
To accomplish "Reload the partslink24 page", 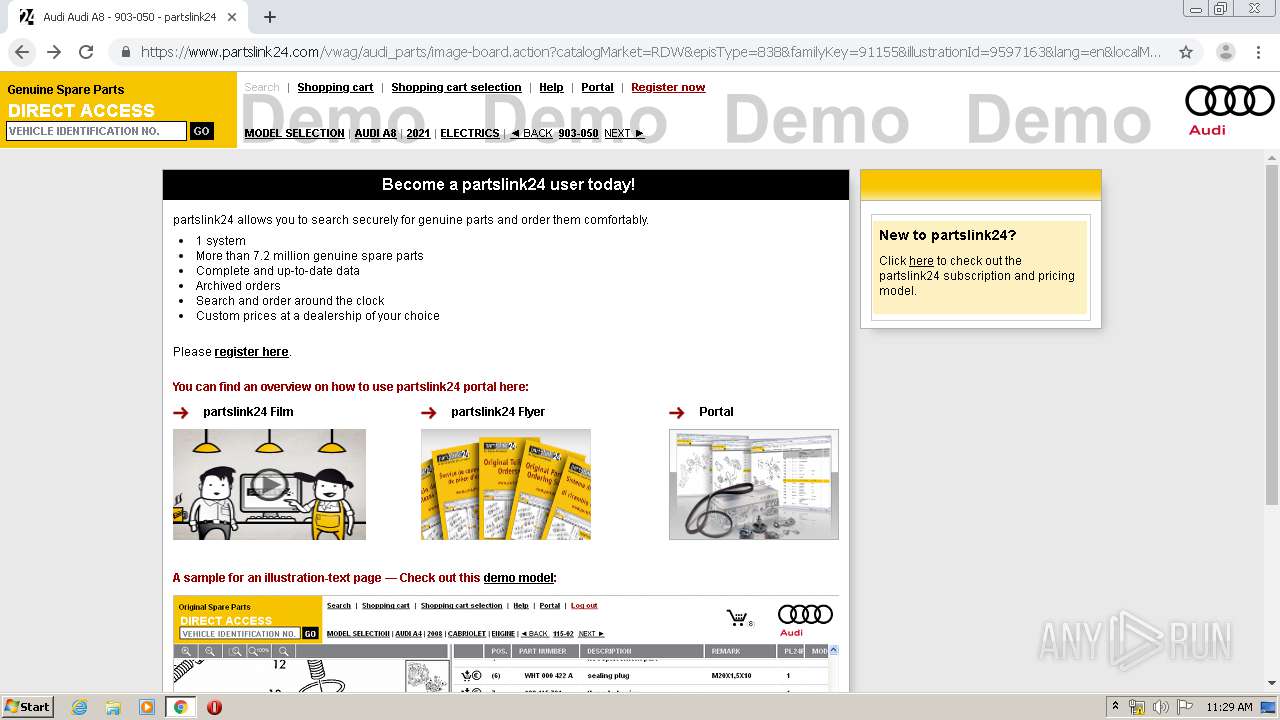I will click(x=86, y=52).
